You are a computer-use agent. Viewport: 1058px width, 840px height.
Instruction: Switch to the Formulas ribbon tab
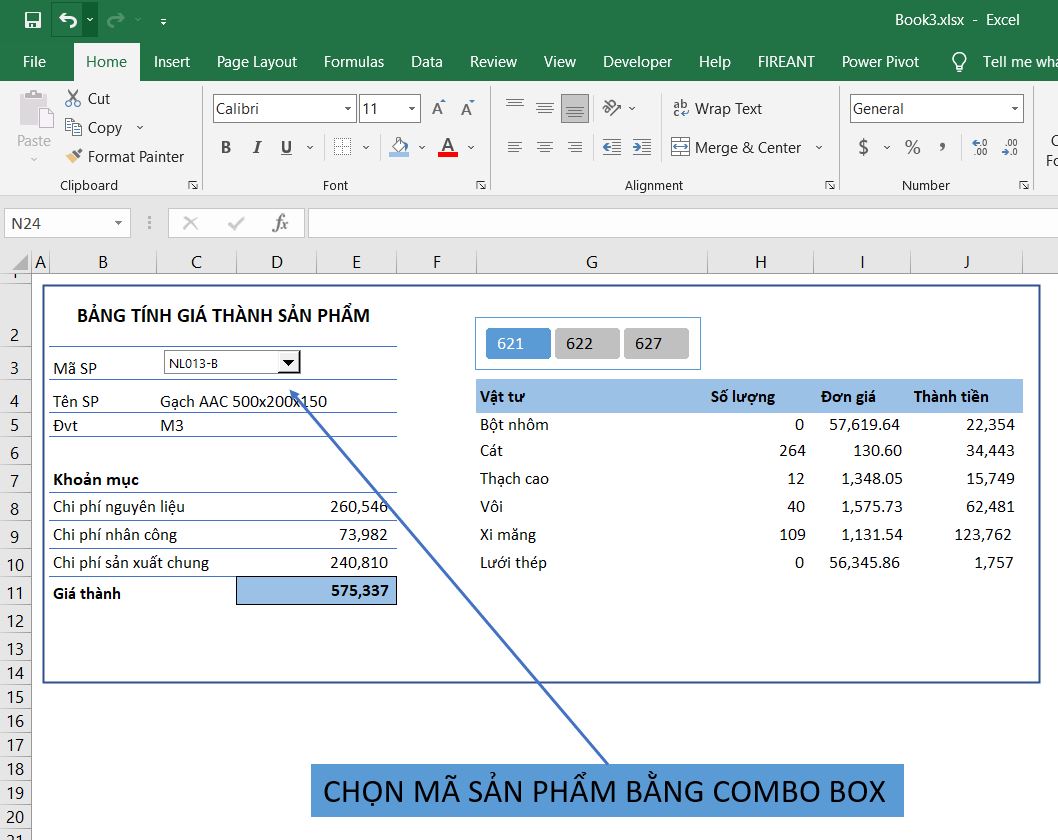click(353, 62)
